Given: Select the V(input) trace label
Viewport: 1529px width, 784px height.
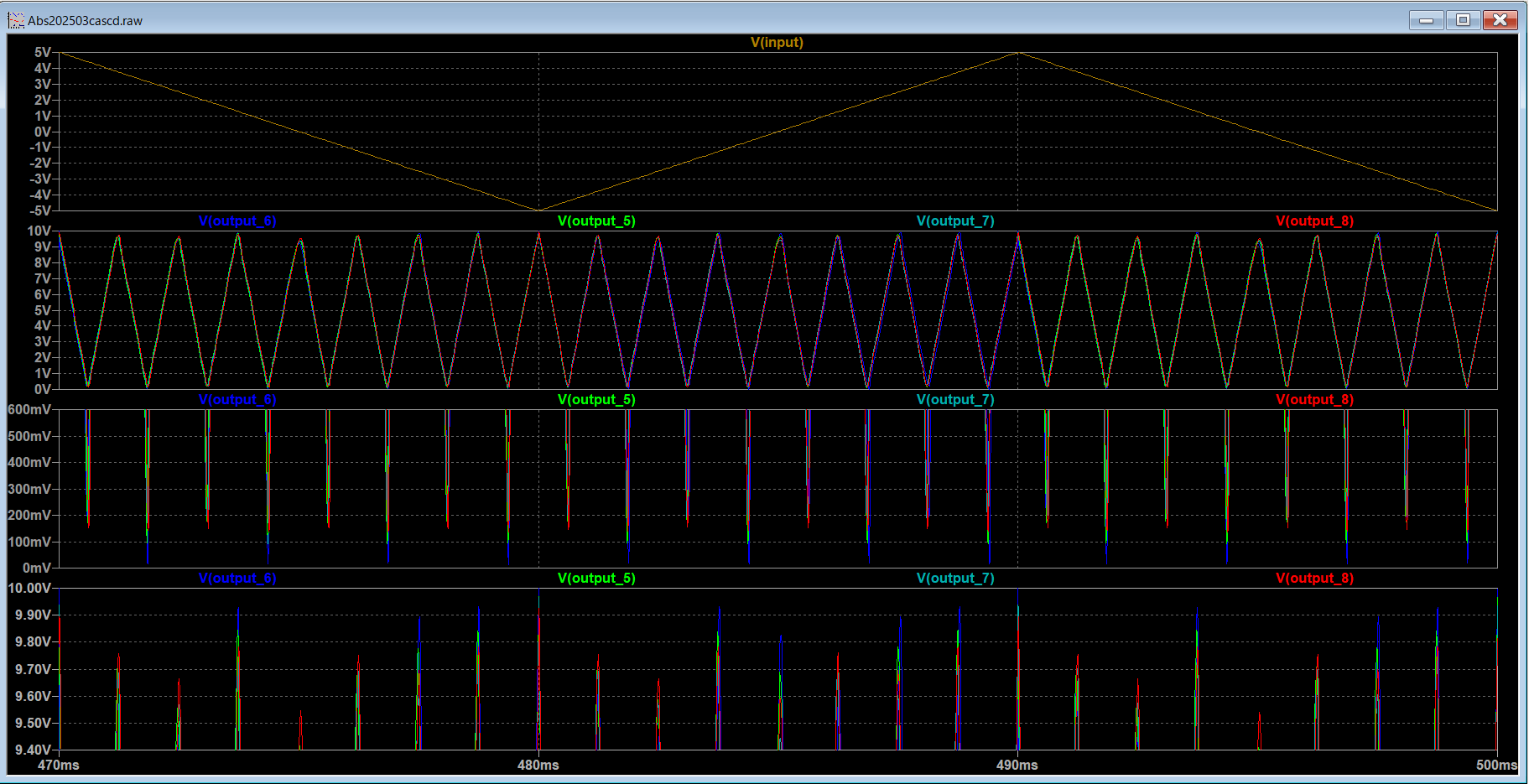Looking at the screenshot, I should click(x=778, y=43).
